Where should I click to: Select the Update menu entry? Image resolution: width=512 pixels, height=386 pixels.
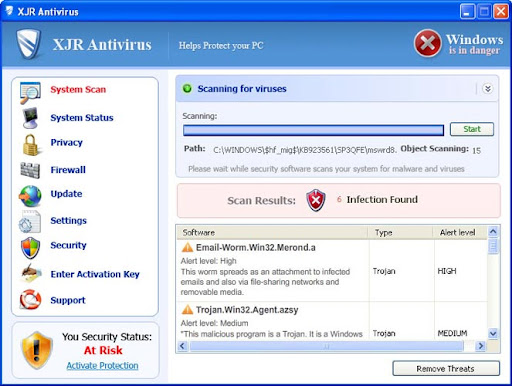66,194
